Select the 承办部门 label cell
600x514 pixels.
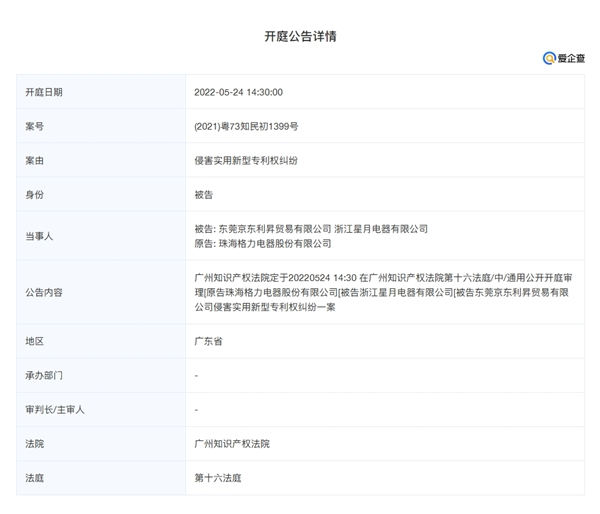[101, 375]
